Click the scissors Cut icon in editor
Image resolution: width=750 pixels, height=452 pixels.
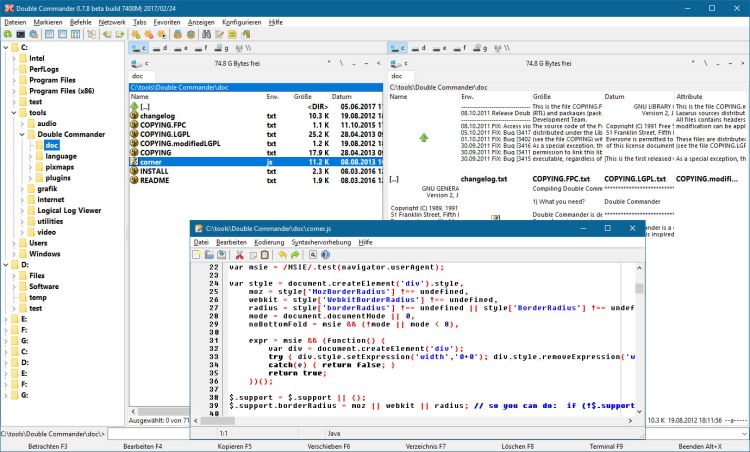[x=240, y=255]
